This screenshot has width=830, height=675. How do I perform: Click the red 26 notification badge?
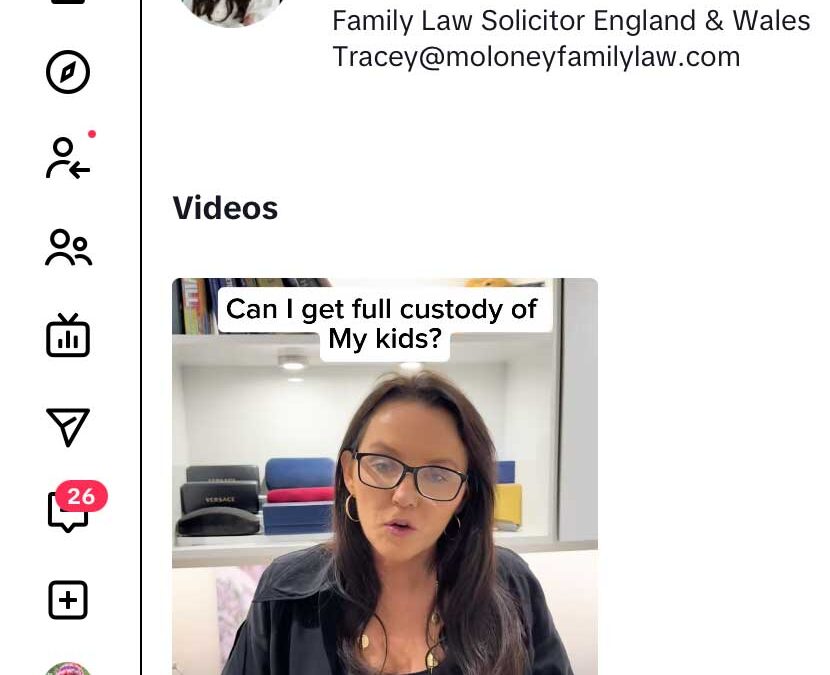point(82,497)
